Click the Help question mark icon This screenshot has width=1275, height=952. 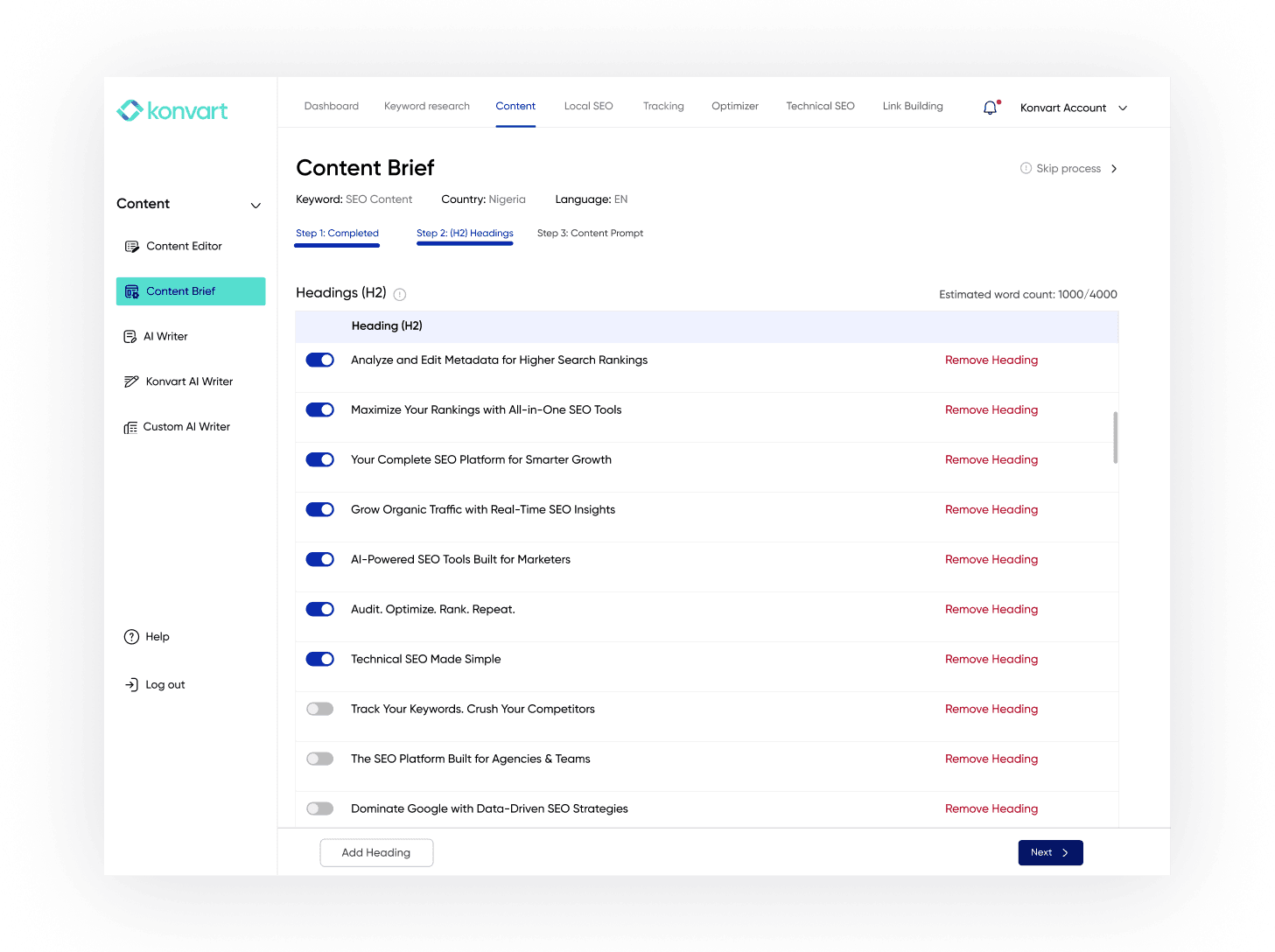(130, 636)
